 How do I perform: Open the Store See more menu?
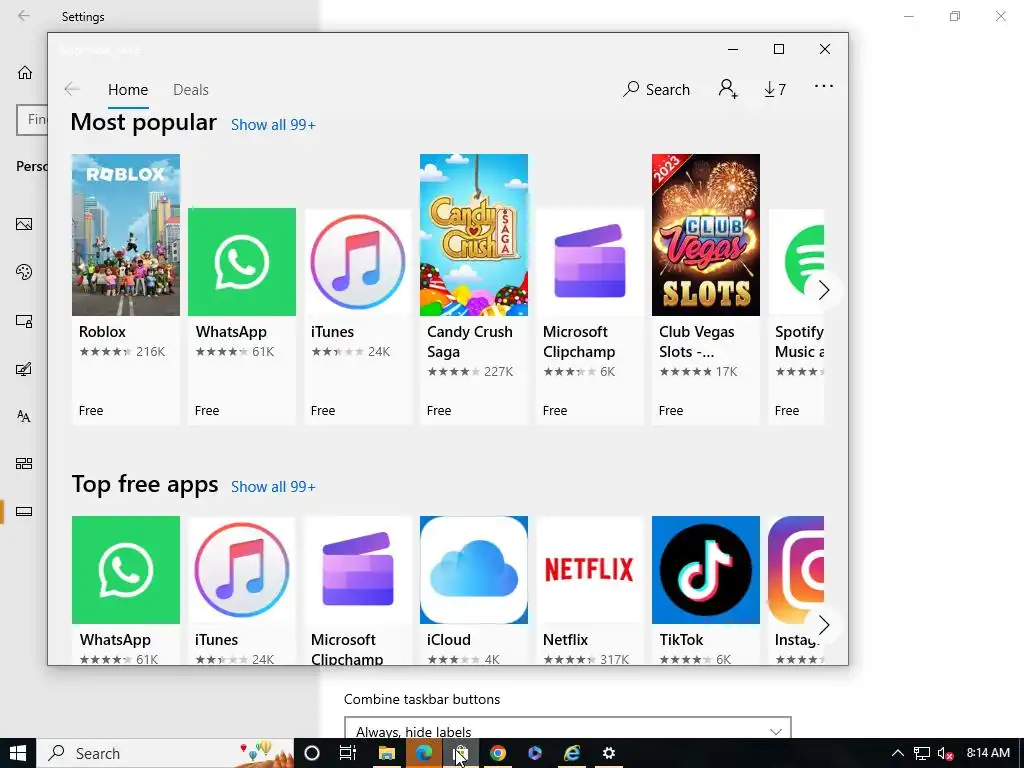824,86
